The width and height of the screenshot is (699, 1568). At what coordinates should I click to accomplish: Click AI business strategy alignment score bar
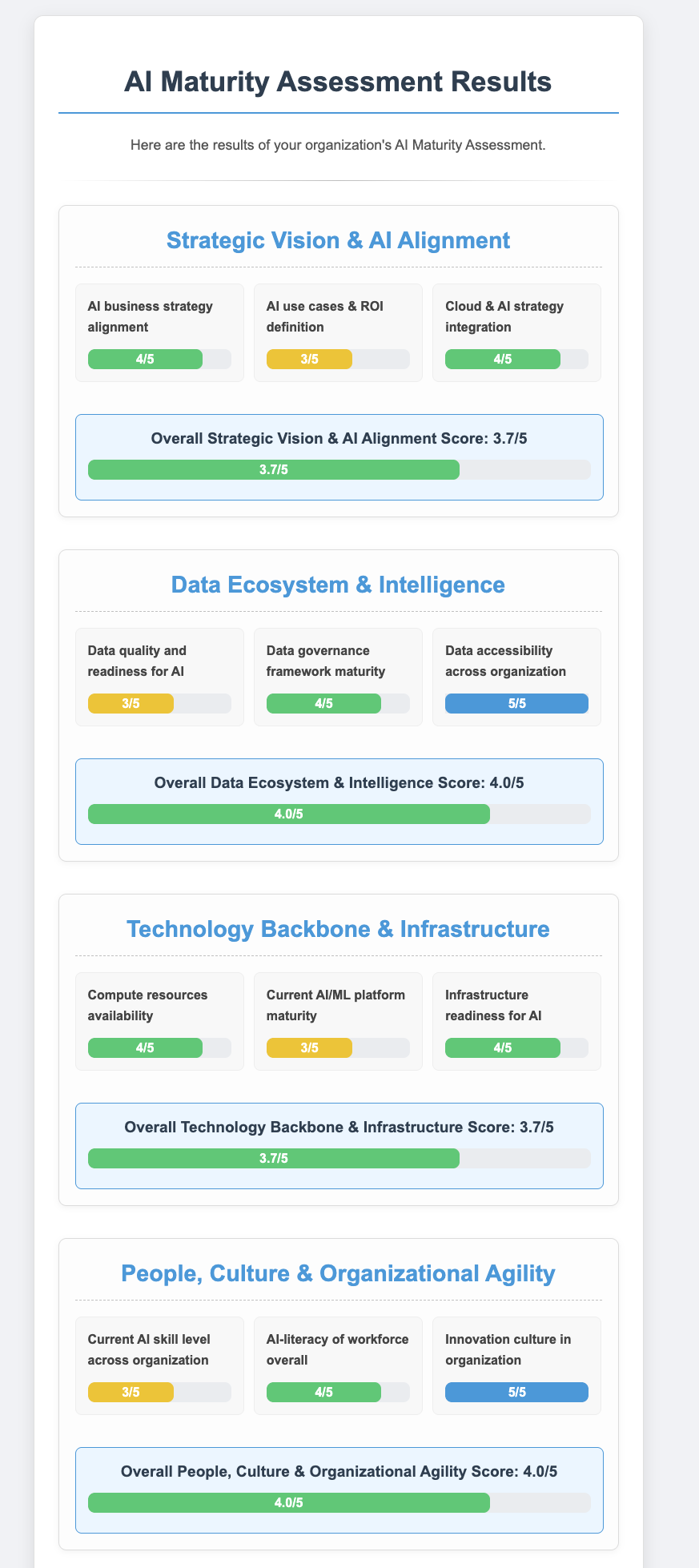[x=159, y=359]
